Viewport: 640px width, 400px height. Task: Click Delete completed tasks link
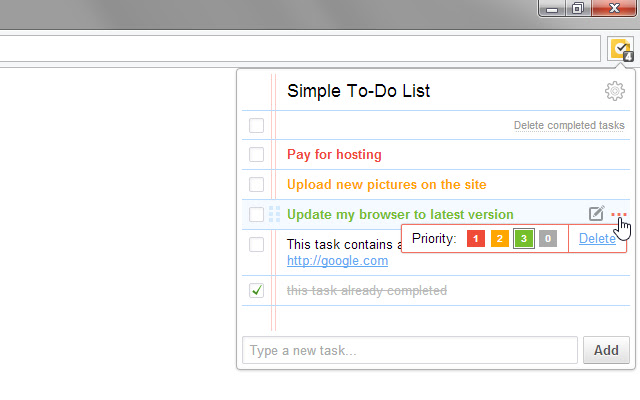tap(569, 126)
